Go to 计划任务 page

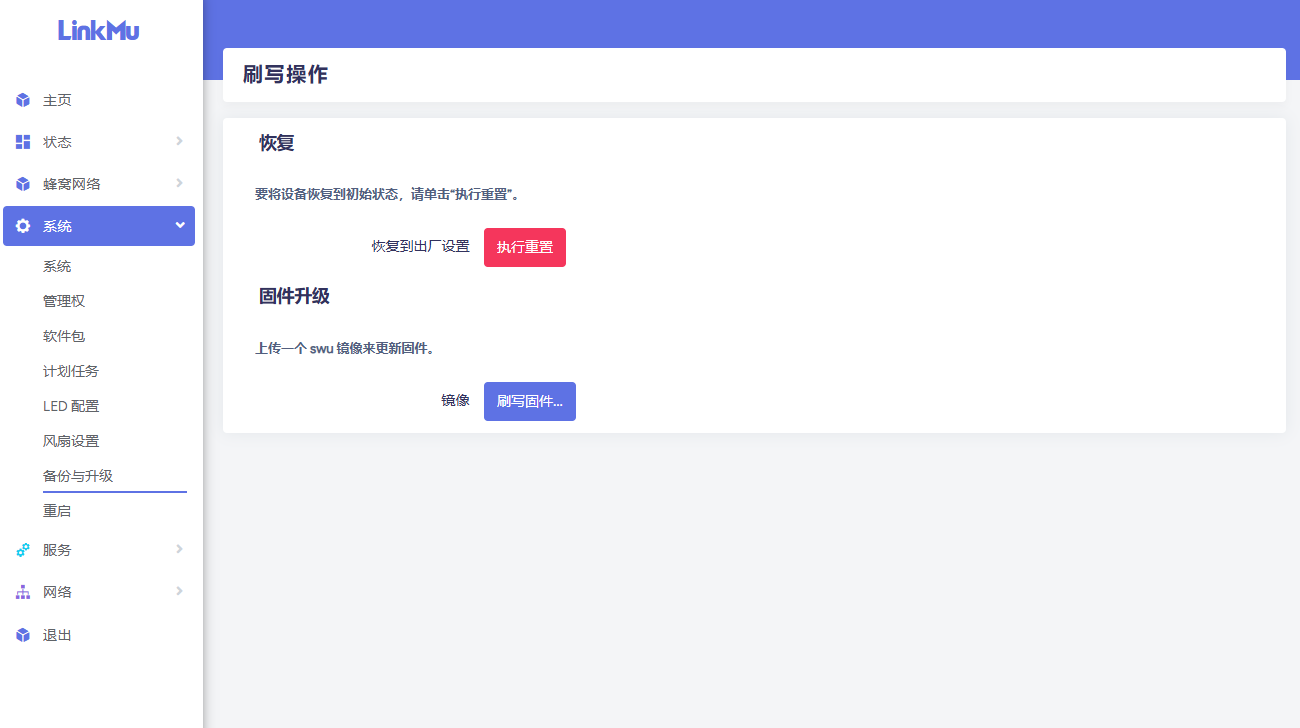tap(71, 371)
